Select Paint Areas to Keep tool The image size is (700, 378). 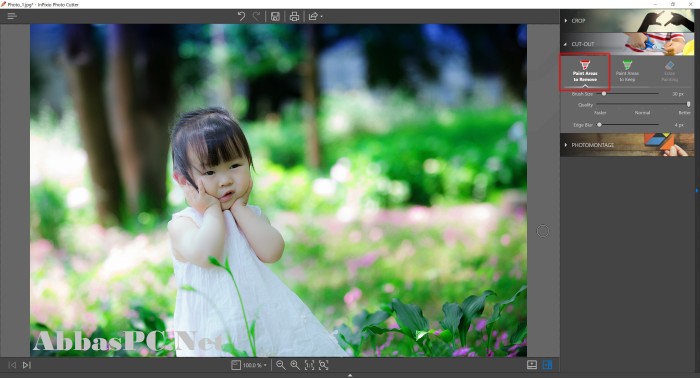627,71
